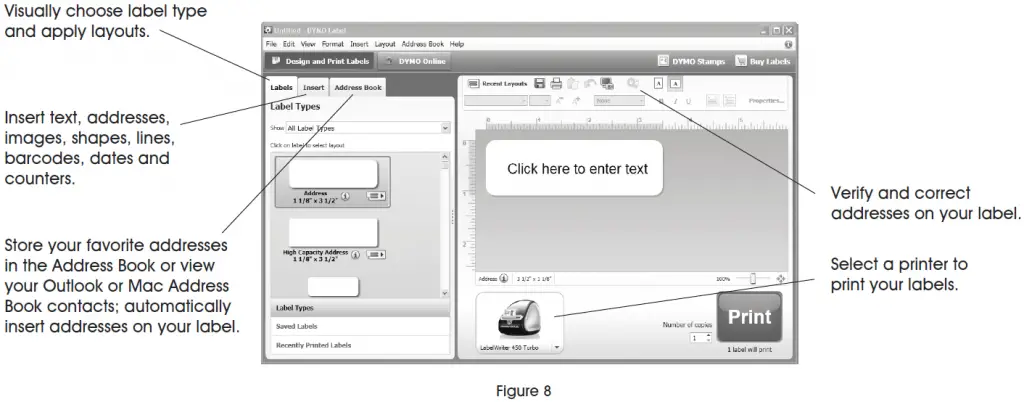Click the address fixer icon
Viewport: 1024px width, 402px height.
coord(632,83)
